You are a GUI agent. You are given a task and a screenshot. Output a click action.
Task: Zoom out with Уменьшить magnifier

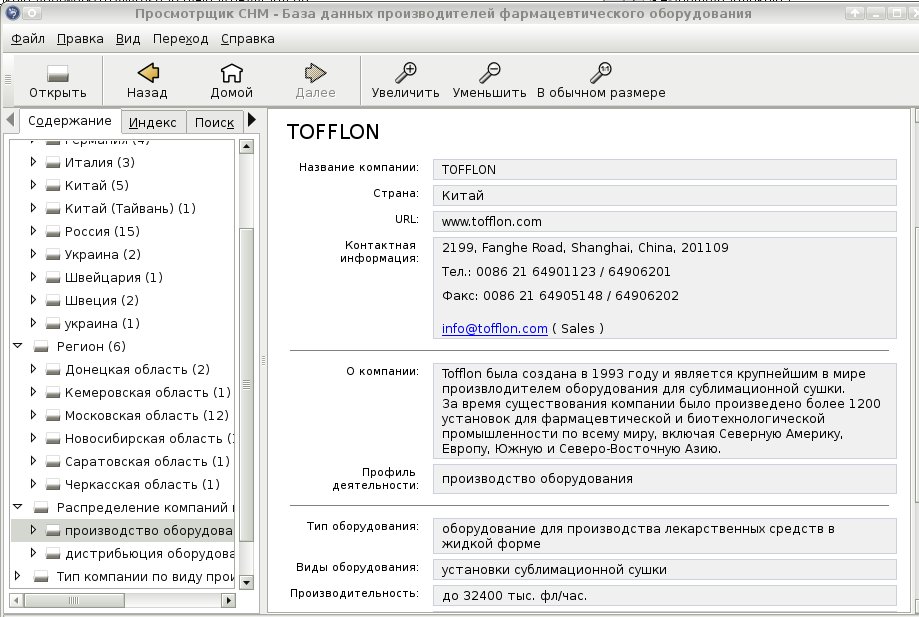click(489, 73)
